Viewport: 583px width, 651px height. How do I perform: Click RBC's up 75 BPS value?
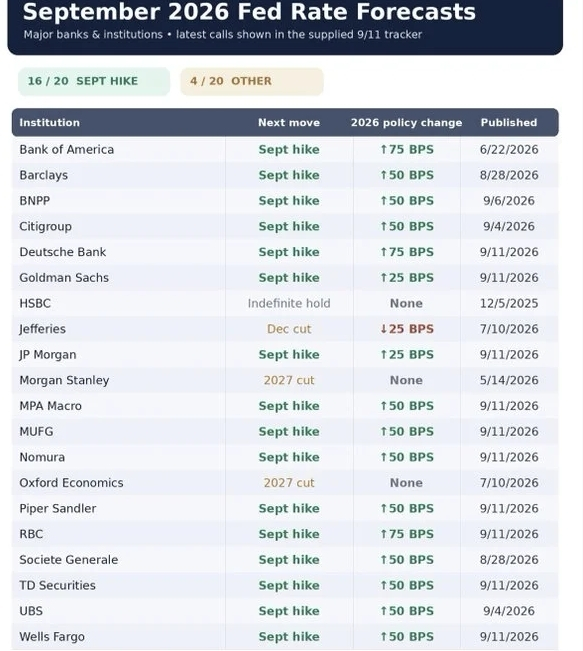click(407, 534)
